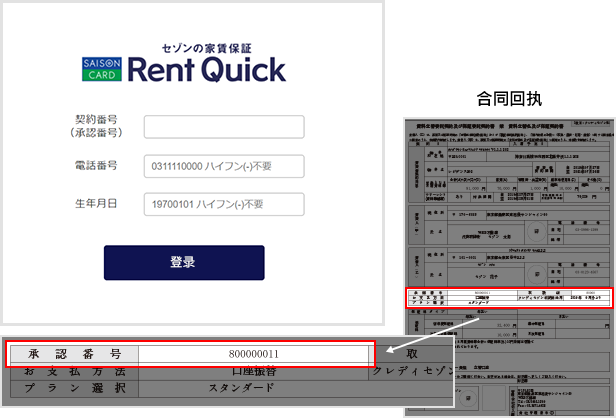Focus the 電話番号 input field
This screenshot has width=616, height=418.
[224, 166]
